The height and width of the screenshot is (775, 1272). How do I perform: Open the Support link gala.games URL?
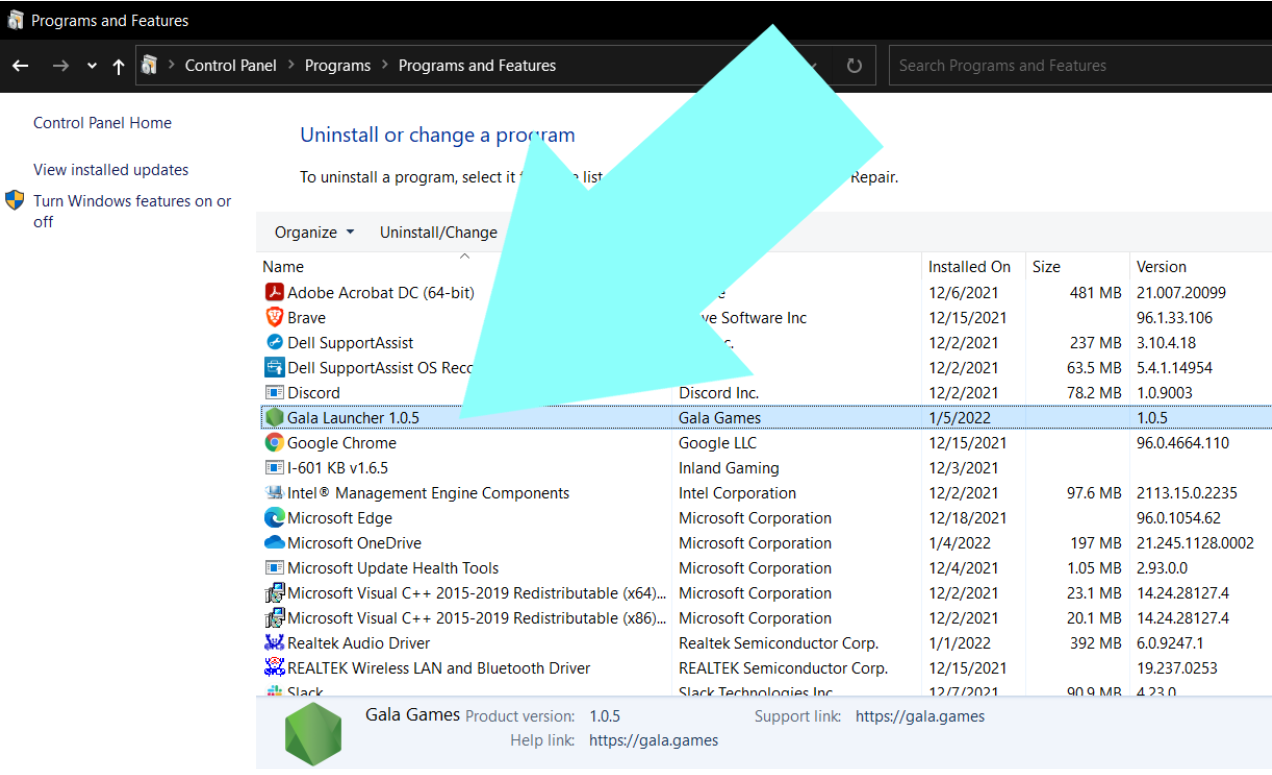pyautogui.click(x=920, y=716)
